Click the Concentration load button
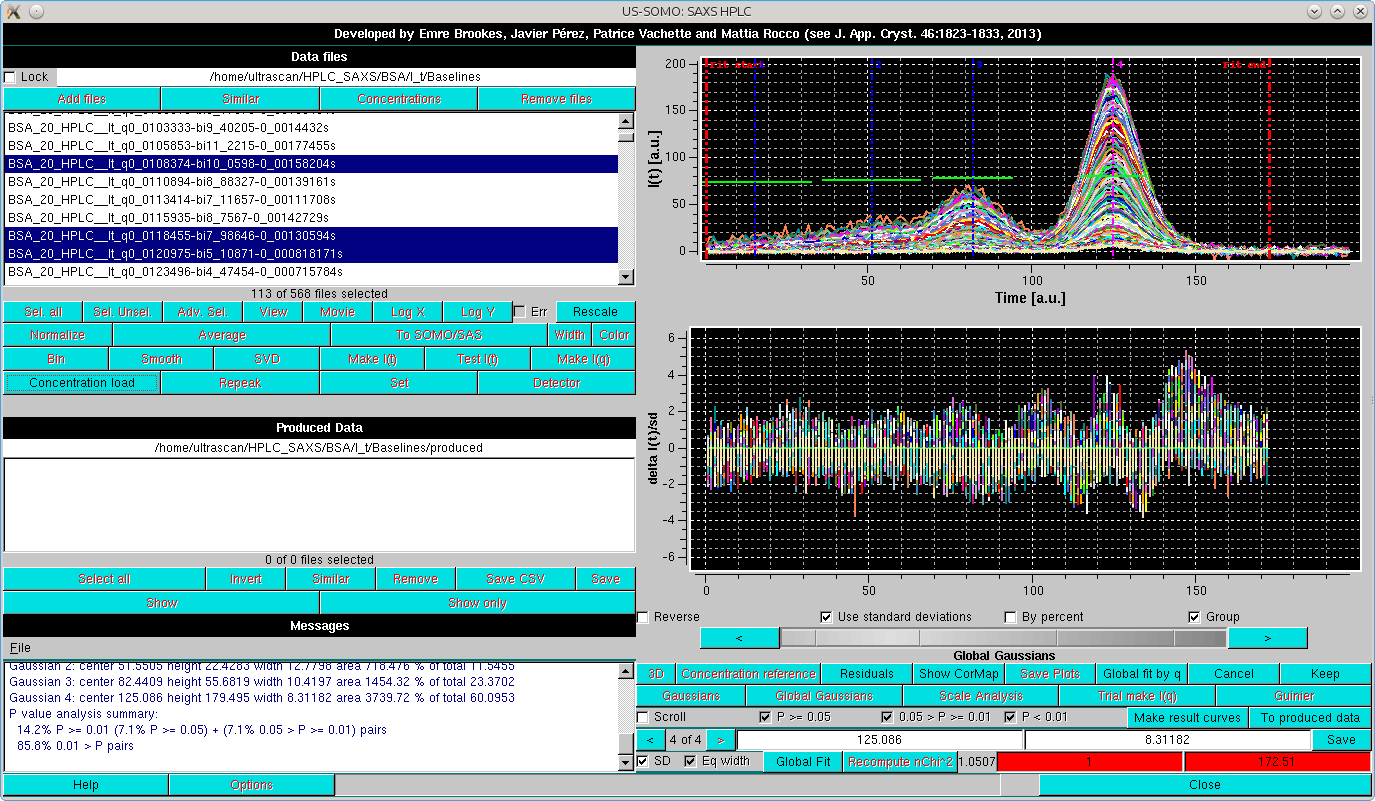 click(x=82, y=383)
